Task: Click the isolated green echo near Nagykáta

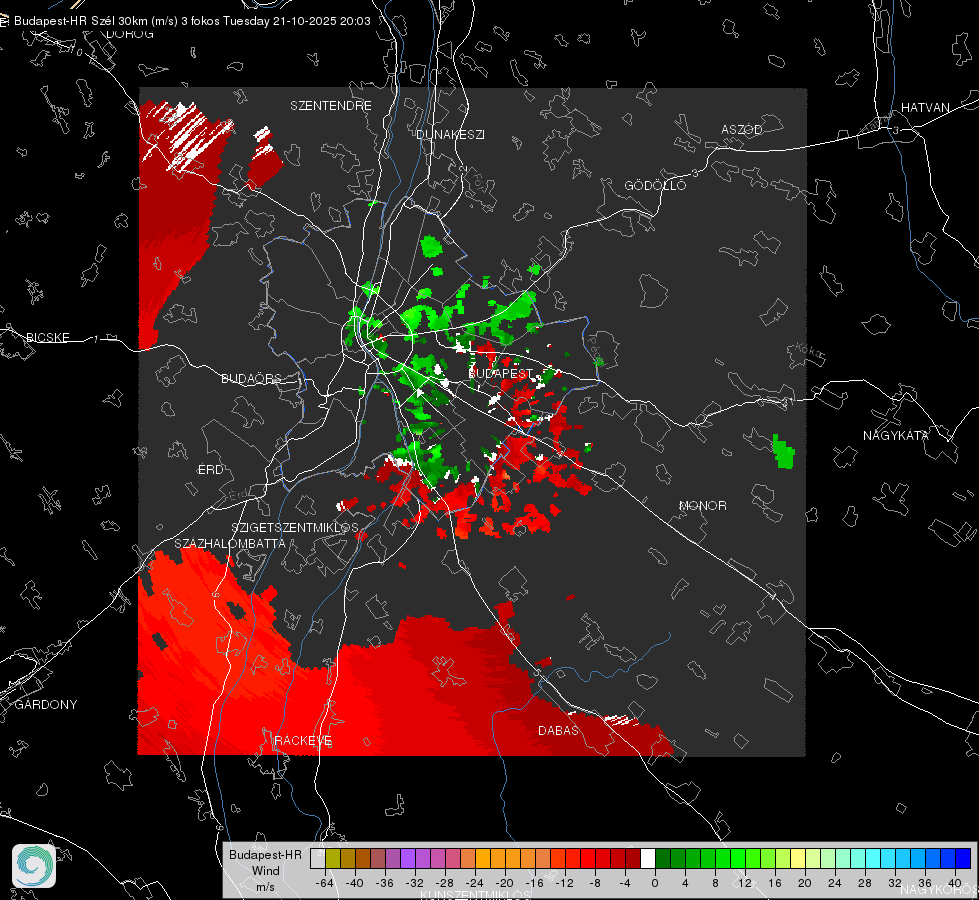Action: pos(784,452)
